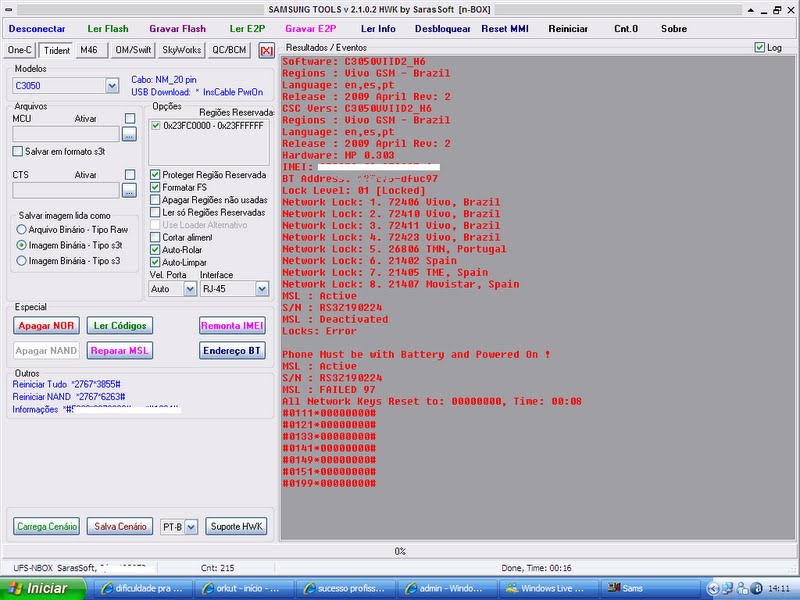
Task: Select 'Imagem Binária - Tipo s3t' radio
Action: 21,245
